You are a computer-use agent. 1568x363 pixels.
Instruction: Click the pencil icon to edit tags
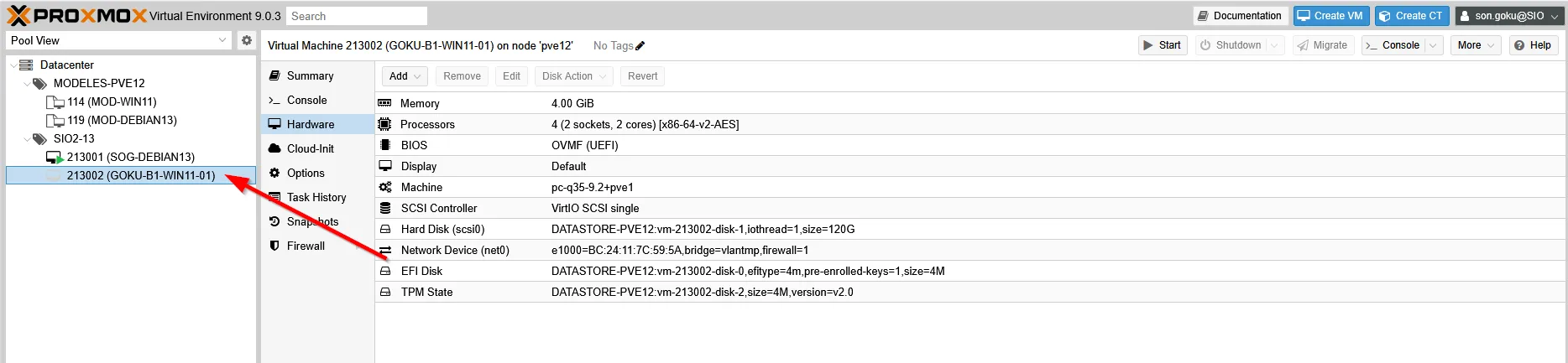(640, 46)
